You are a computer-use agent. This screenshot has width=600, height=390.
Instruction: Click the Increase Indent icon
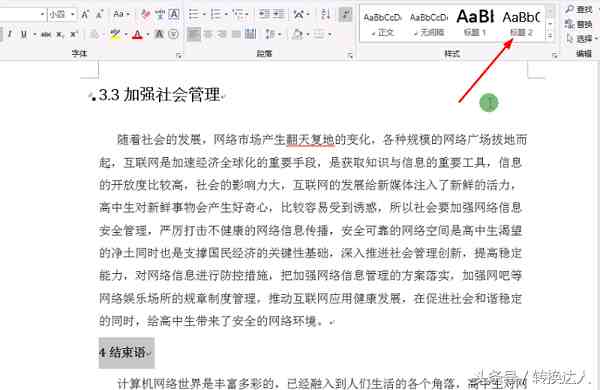tap(279, 15)
